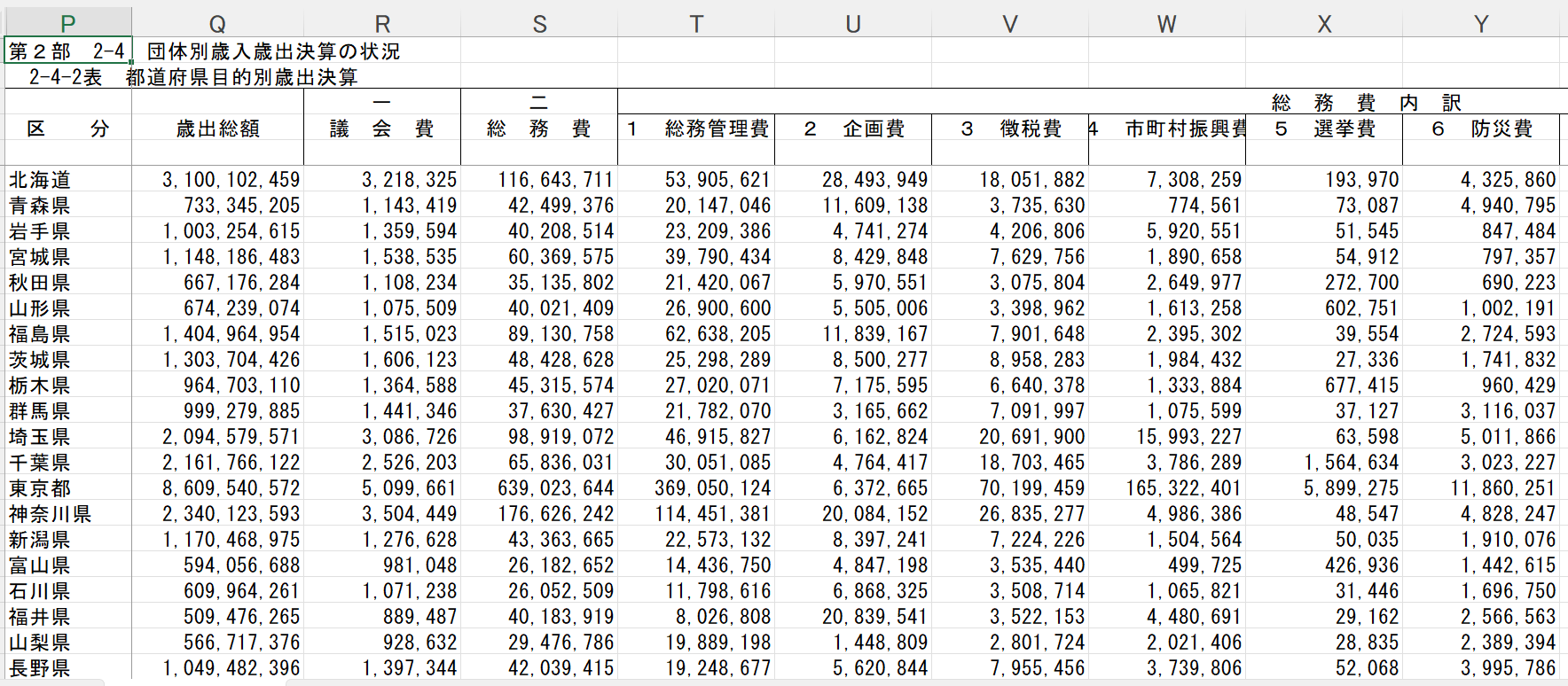Screen dimensions: 1568x686
Task: Click 長野県 total value 1,049,482,396
Action: click(x=217, y=668)
